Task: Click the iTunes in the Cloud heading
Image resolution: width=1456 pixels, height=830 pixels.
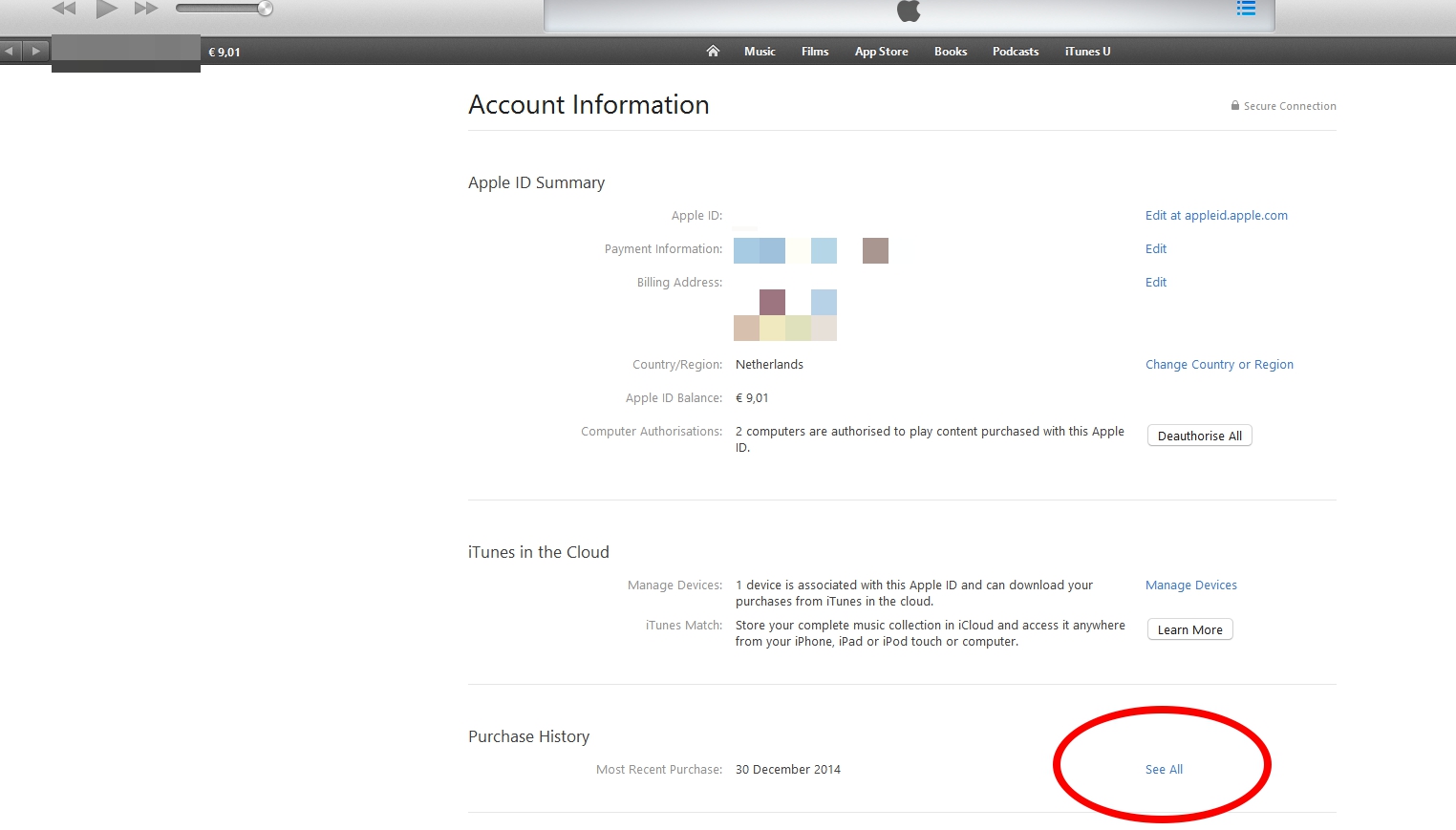Action: coord(538,552)
